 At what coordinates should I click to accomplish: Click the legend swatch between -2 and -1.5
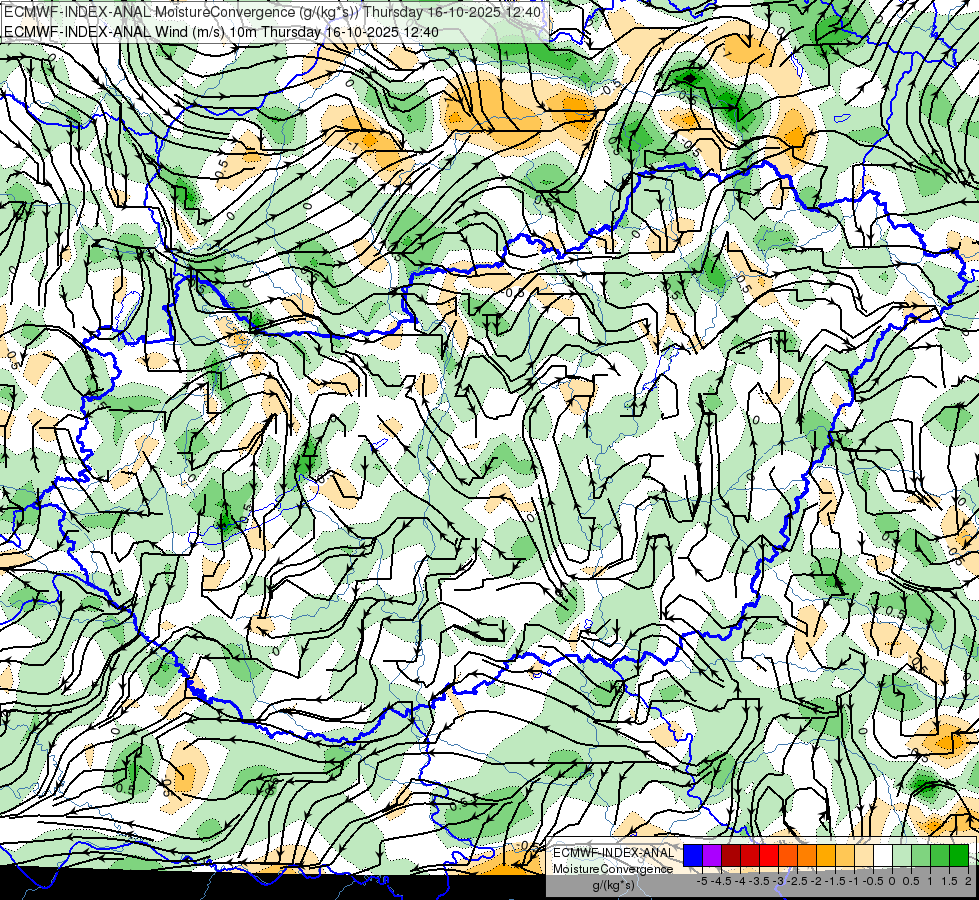(x=826, y=856)
